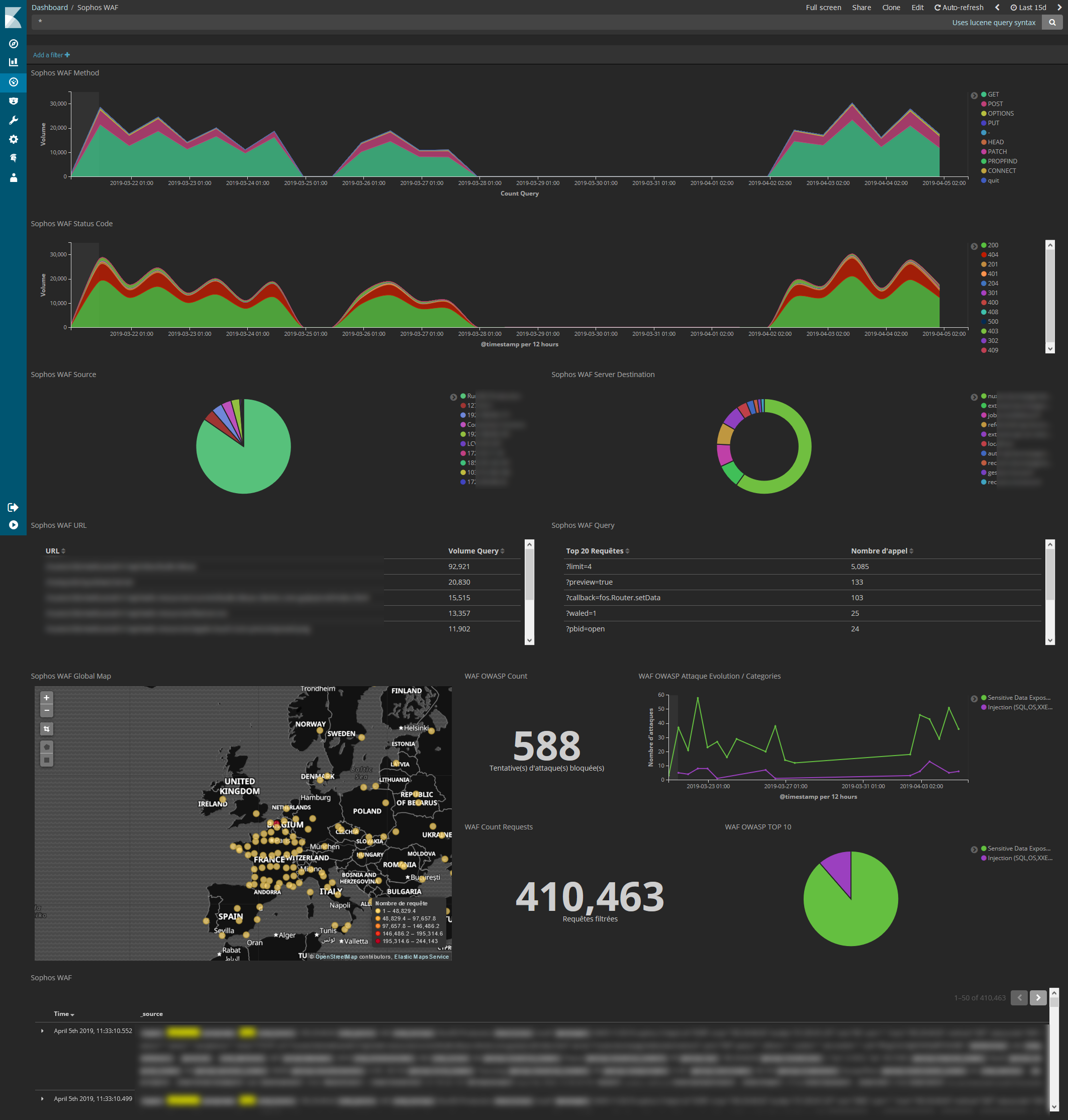
Task: Click the previous time range arrow
Action: pos(996,7)
